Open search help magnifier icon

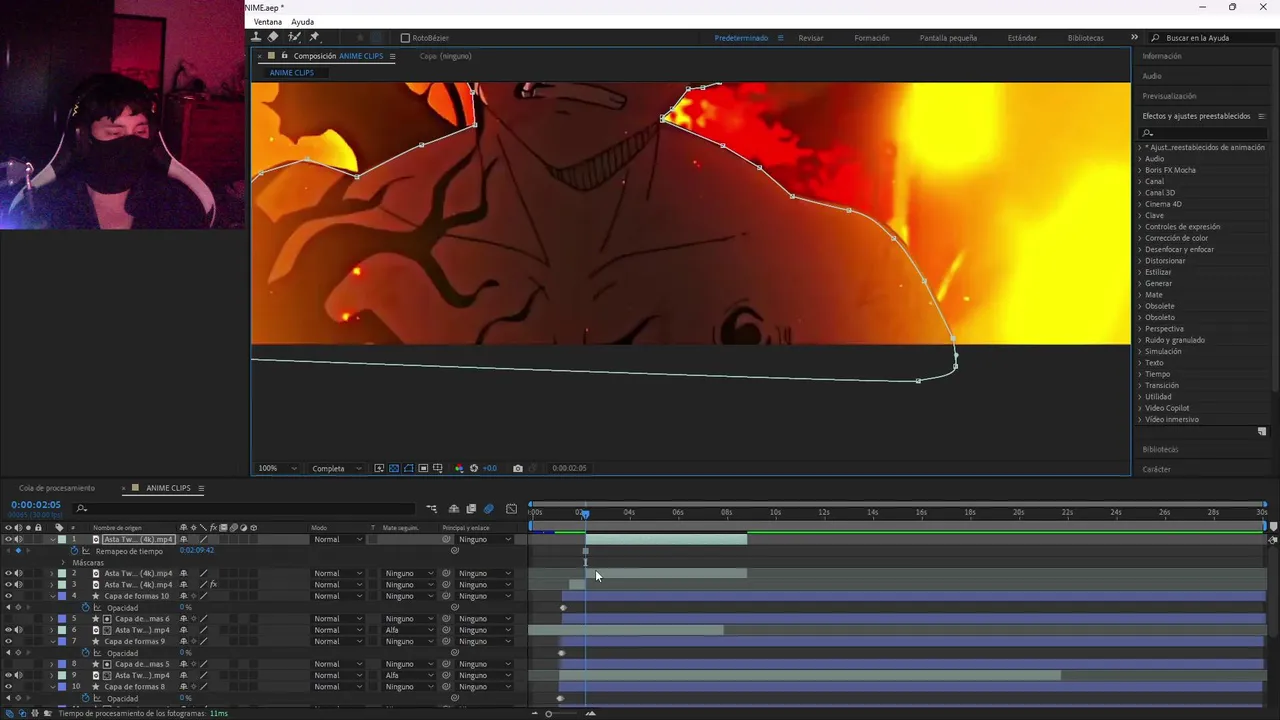pyautogui.click(x=1156, y=38)
